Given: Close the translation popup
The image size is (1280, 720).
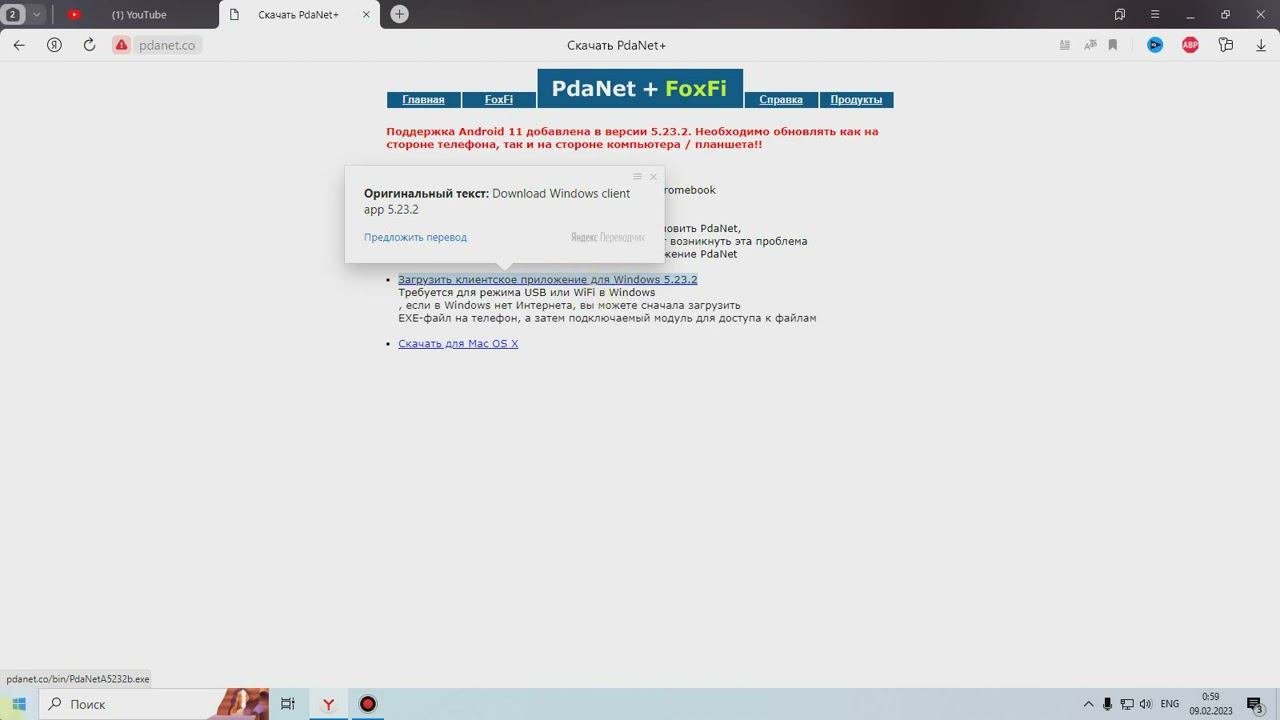Looking at the screenshot, I should click(654, 177).
